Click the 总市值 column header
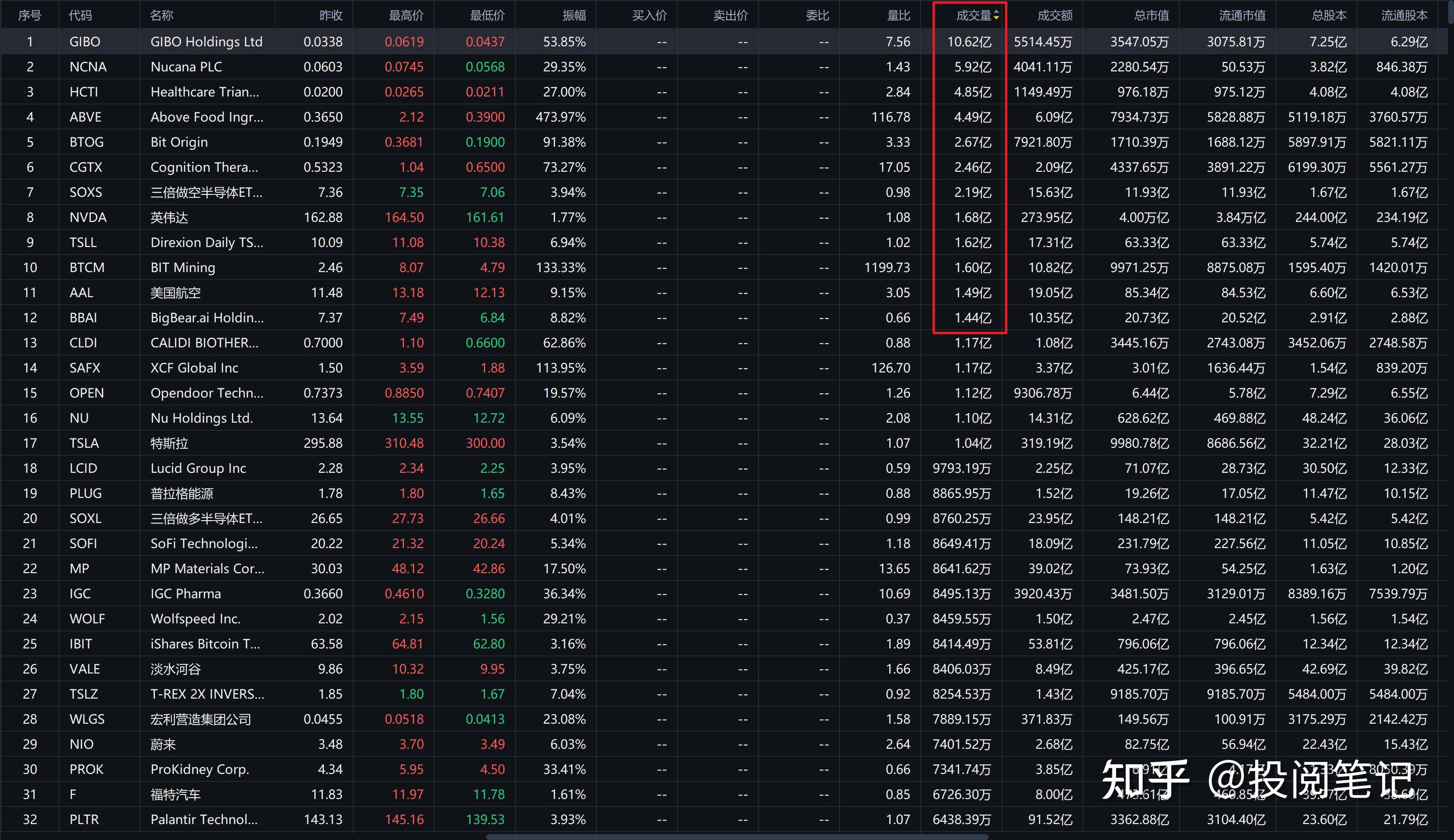The image size is (1454, 840). [x=1151, y=15]
